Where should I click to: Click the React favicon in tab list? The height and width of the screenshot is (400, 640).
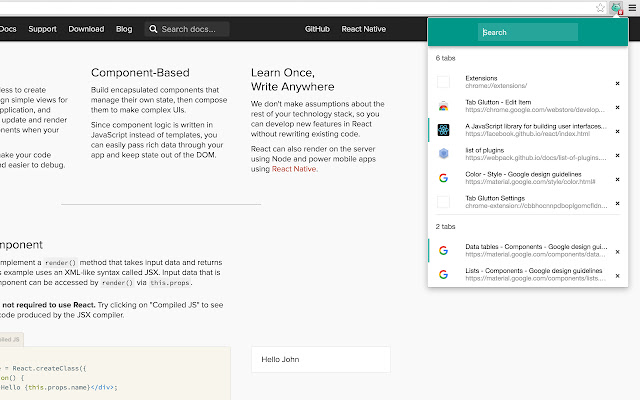pyautogui.click(x=443, y=130)
